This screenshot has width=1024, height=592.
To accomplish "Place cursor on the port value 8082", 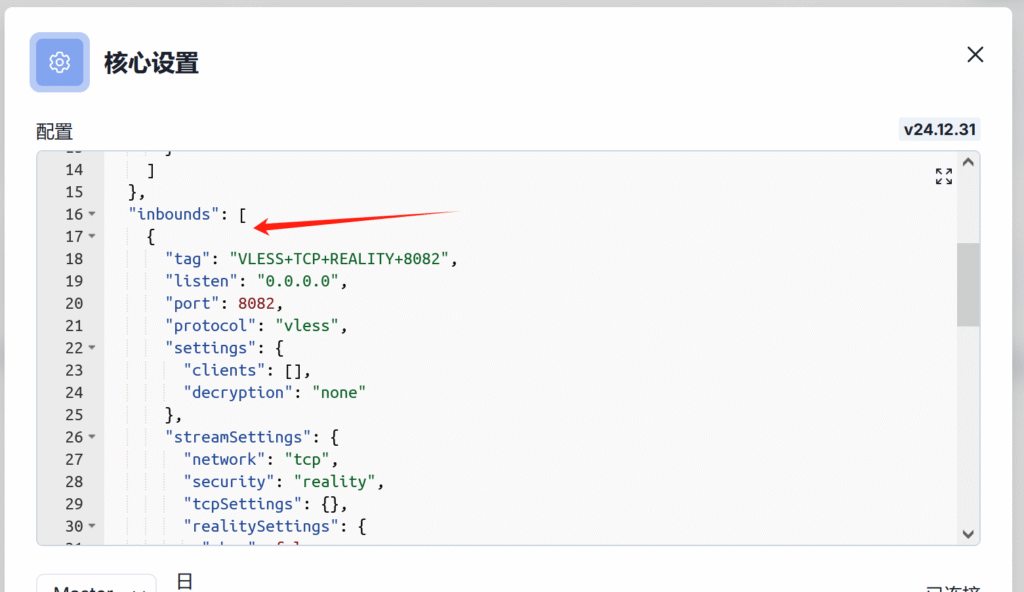I will click(x=260, y=303).
